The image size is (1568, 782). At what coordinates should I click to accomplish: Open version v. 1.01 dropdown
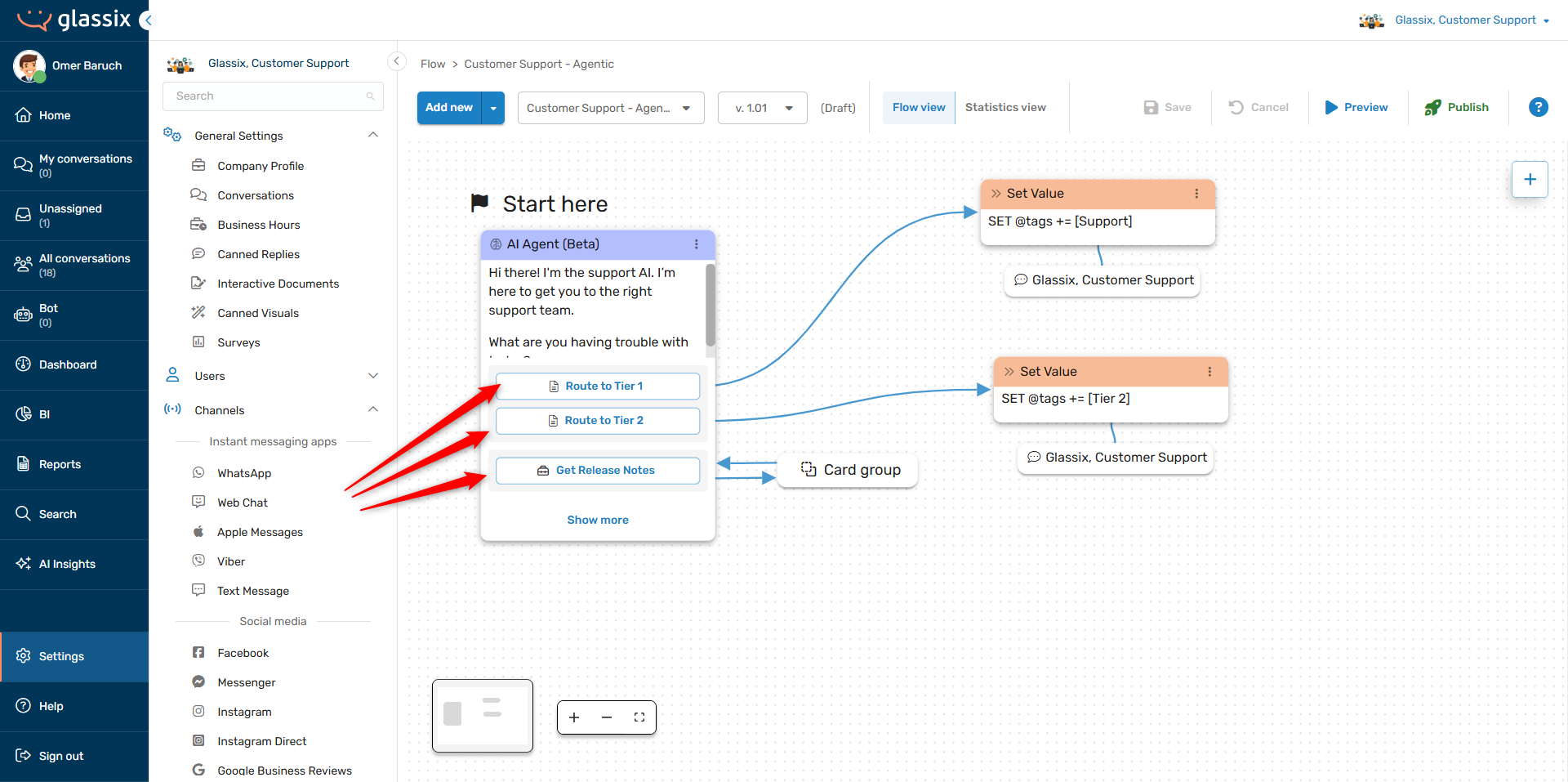763,108
